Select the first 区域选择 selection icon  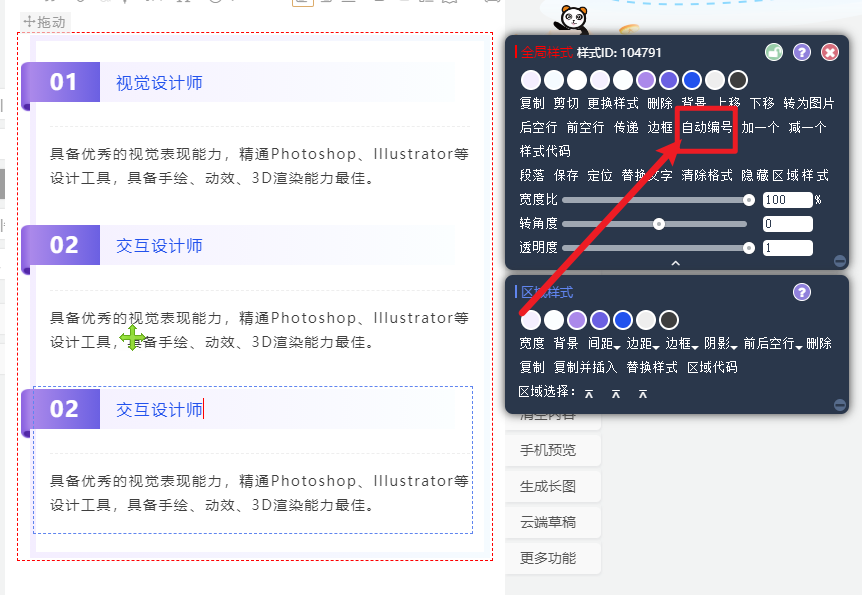tap(588, 394)
